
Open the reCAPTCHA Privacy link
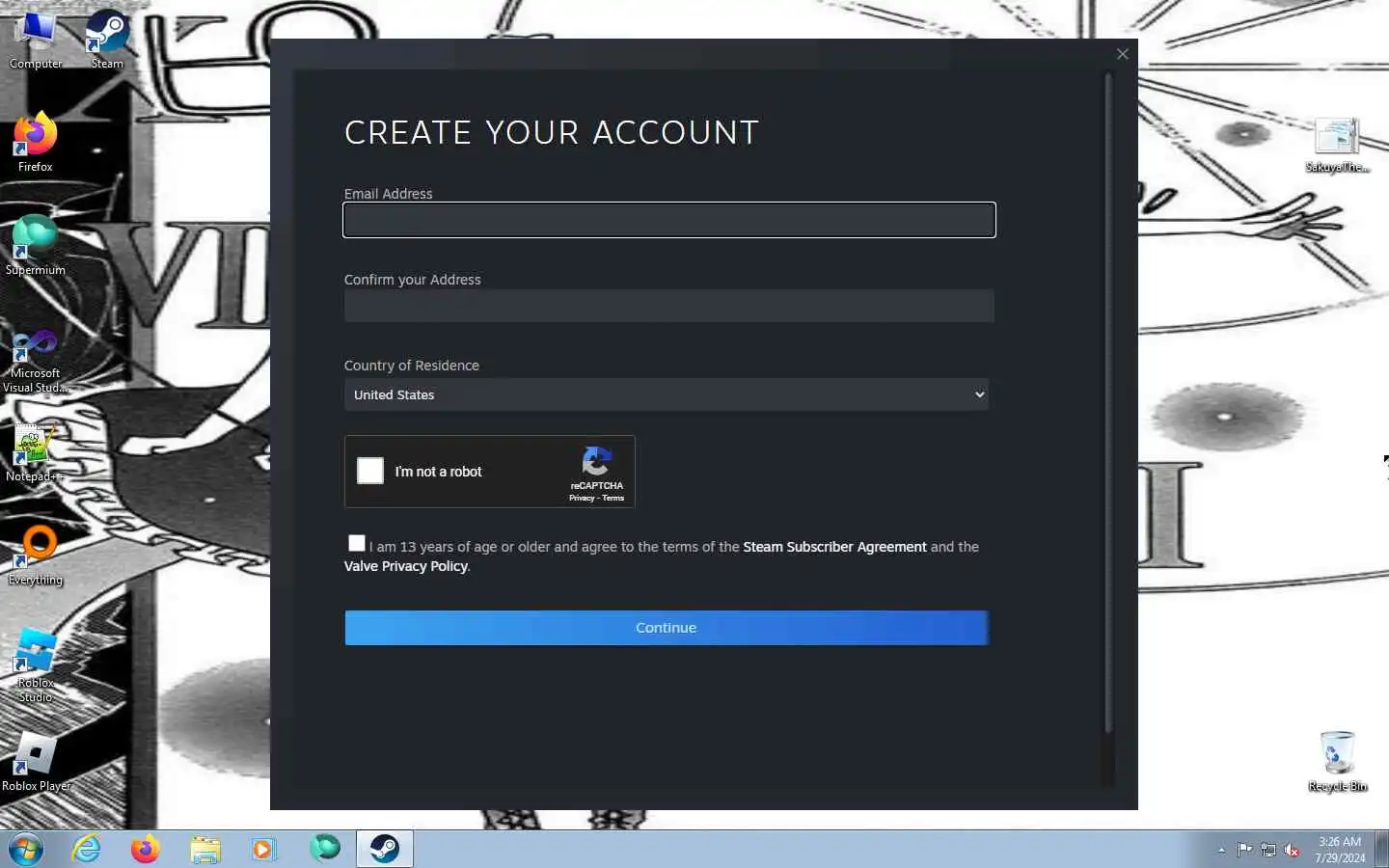[x=582, y=498]
